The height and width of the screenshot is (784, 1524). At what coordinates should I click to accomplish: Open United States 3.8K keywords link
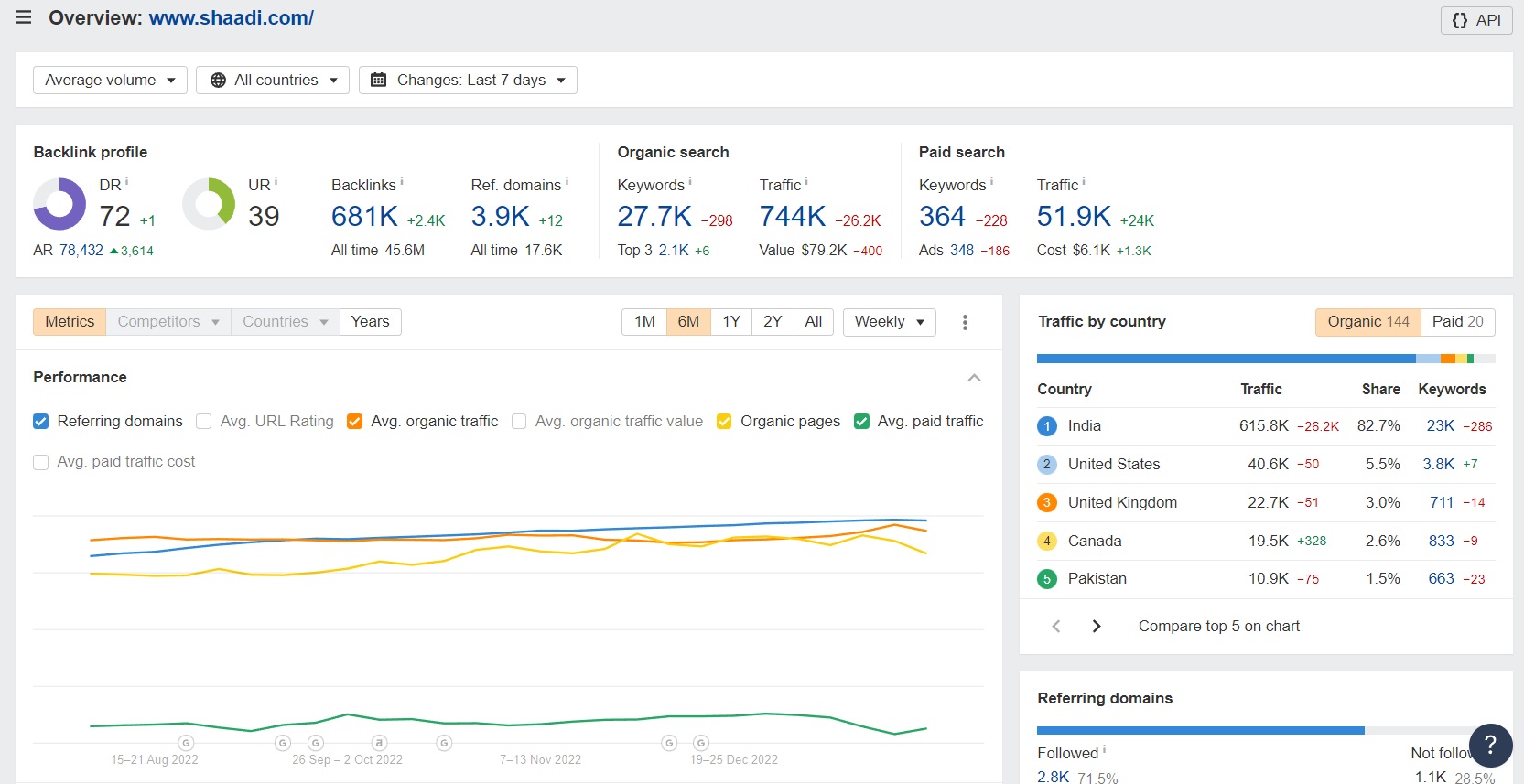[1439, 464]
